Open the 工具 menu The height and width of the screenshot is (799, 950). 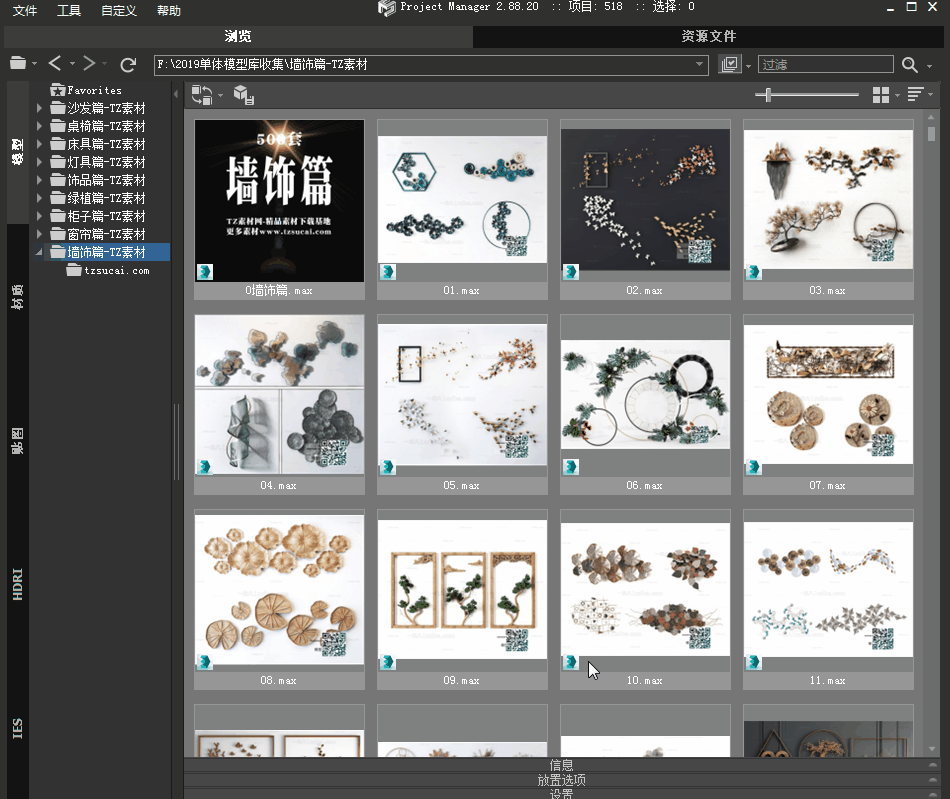pos(69,11)
